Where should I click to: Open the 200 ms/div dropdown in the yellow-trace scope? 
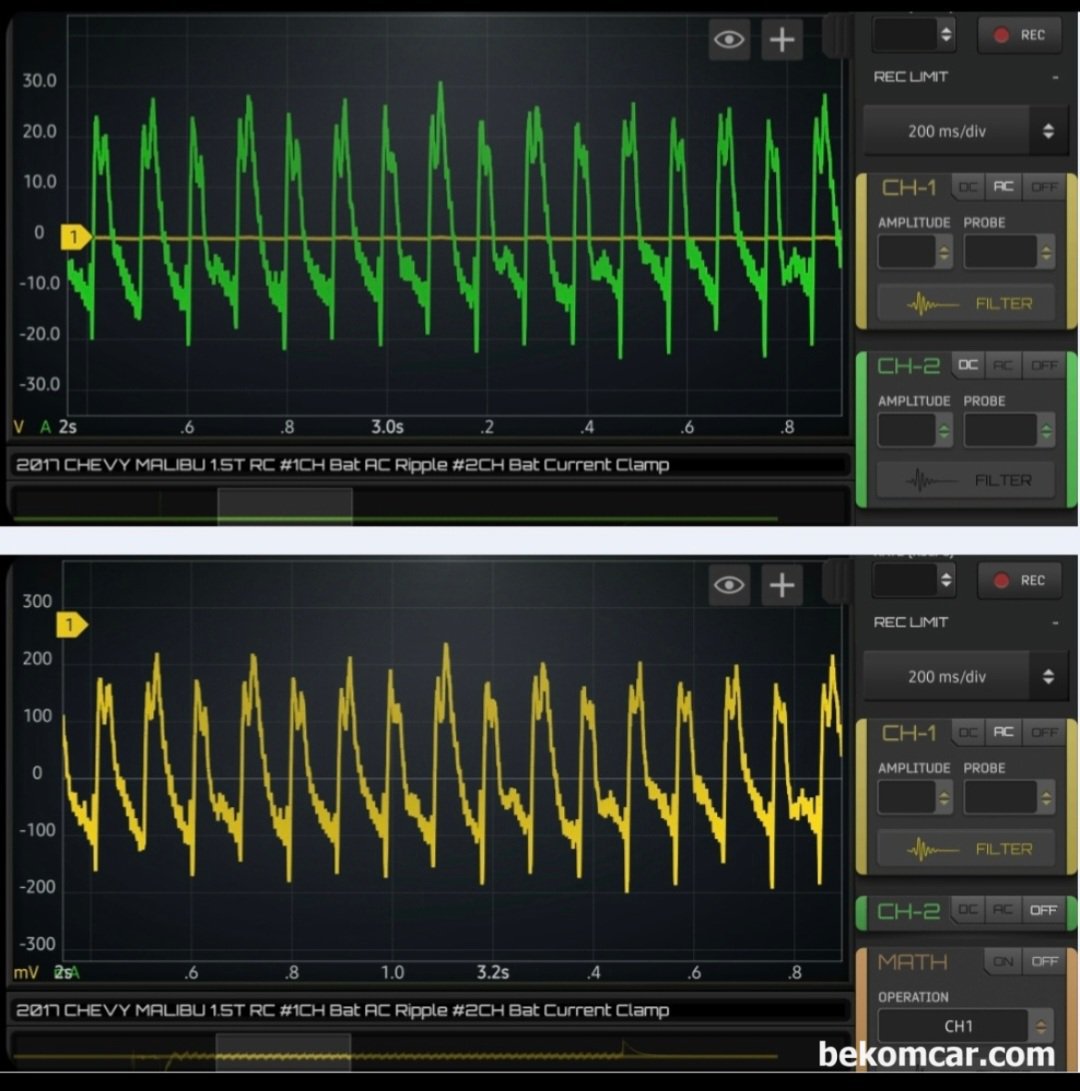(x=960, y=677)
